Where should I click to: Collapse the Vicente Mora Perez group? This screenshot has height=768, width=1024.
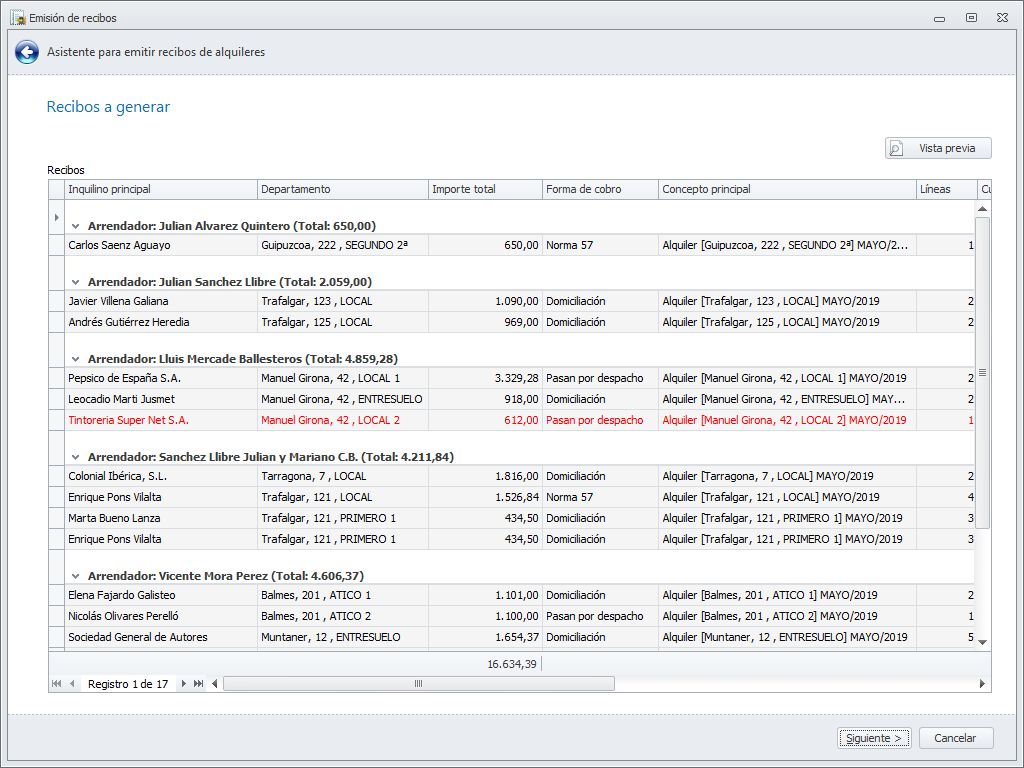click(75, 576)
